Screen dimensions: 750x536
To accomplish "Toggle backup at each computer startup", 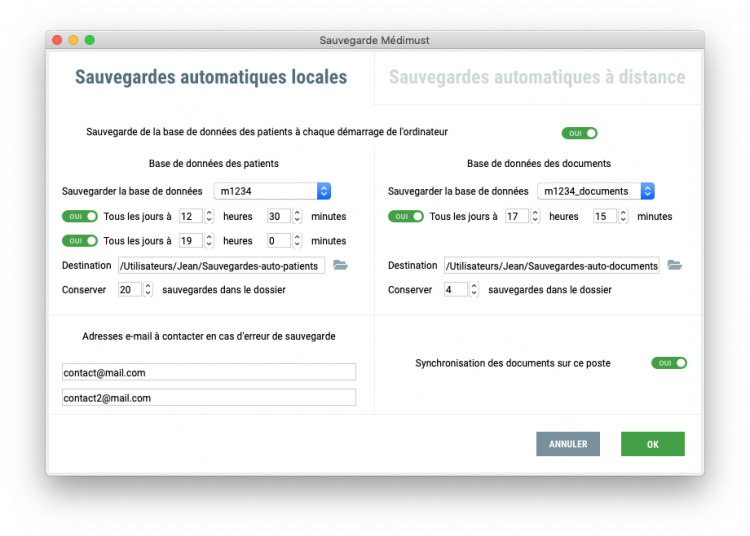I will 579,133.
